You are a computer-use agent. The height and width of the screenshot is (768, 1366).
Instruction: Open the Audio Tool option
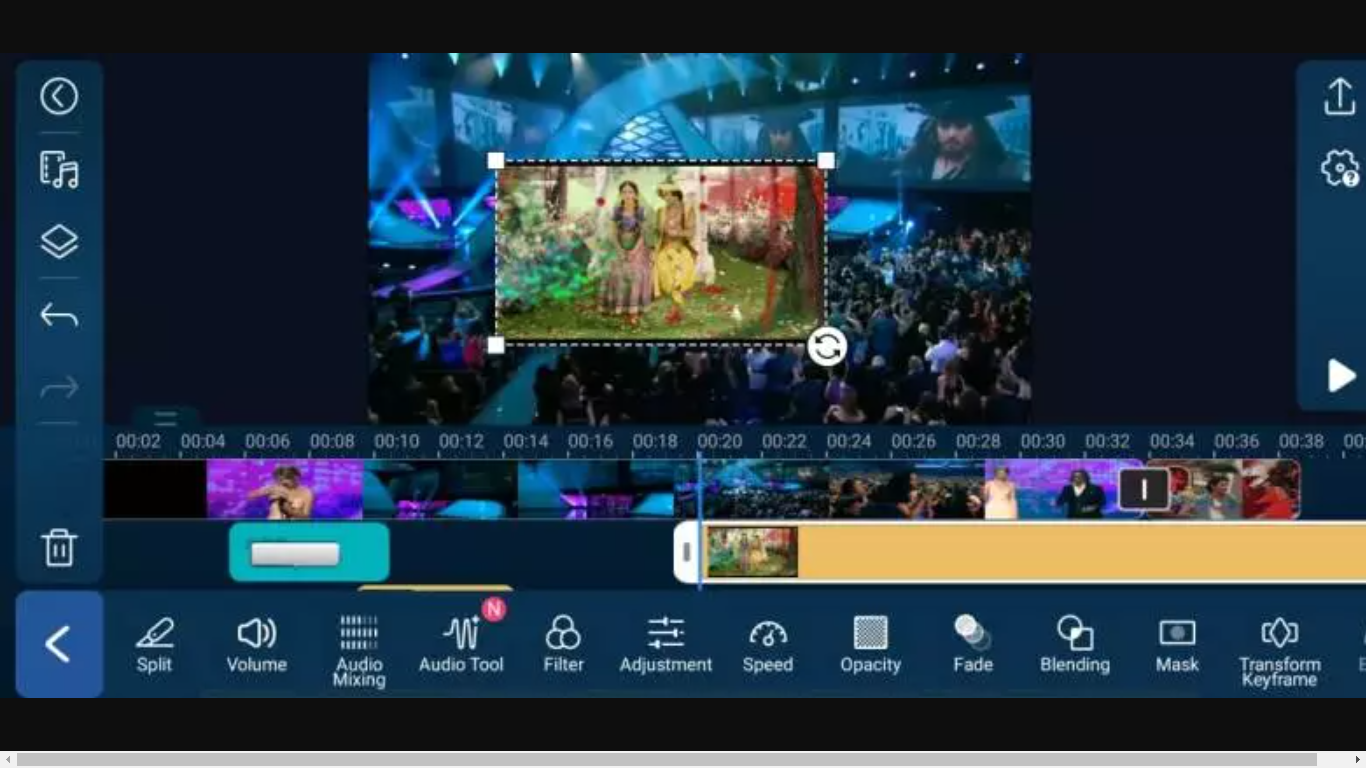click(x=461, y=646)
